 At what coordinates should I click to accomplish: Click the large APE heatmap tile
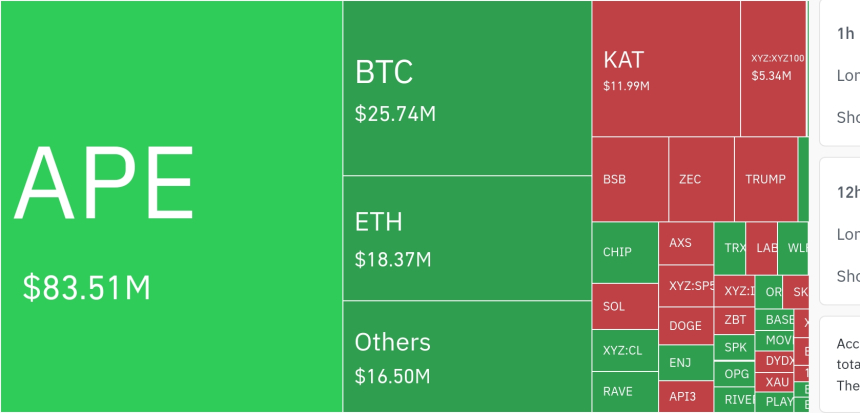click(x=170, y=206)
